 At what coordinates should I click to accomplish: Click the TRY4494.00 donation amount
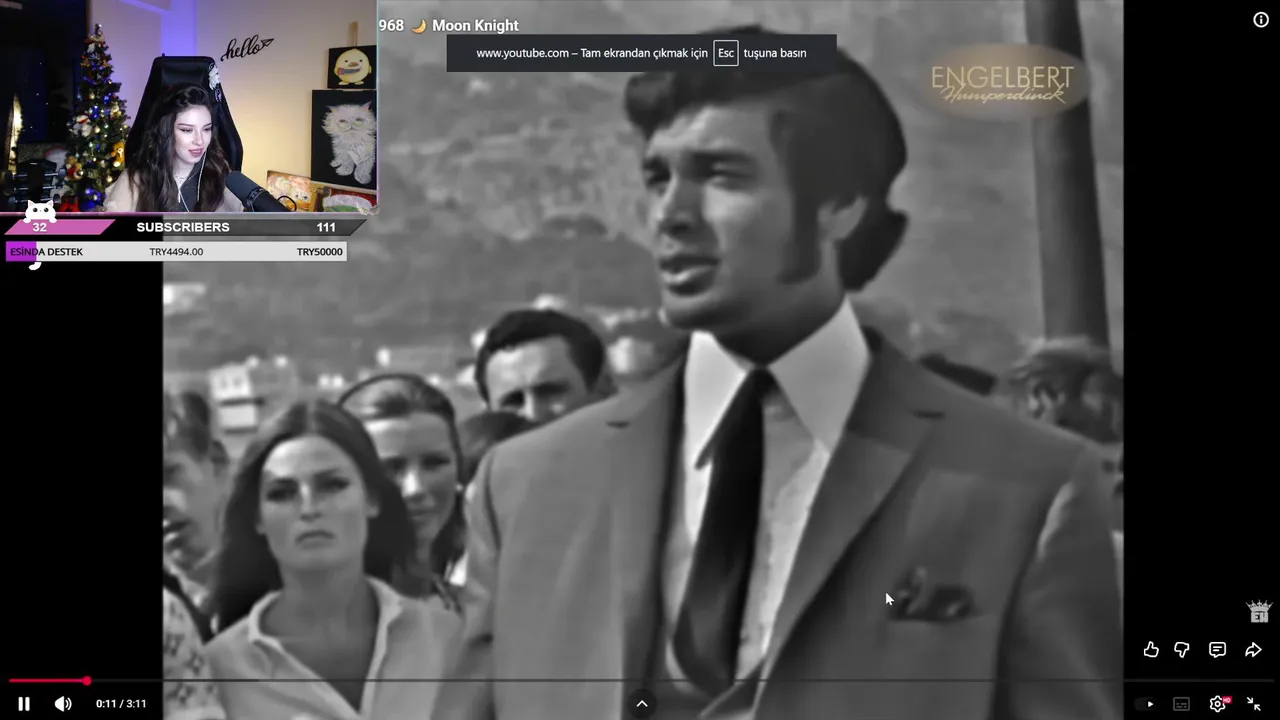coord(176,252)
